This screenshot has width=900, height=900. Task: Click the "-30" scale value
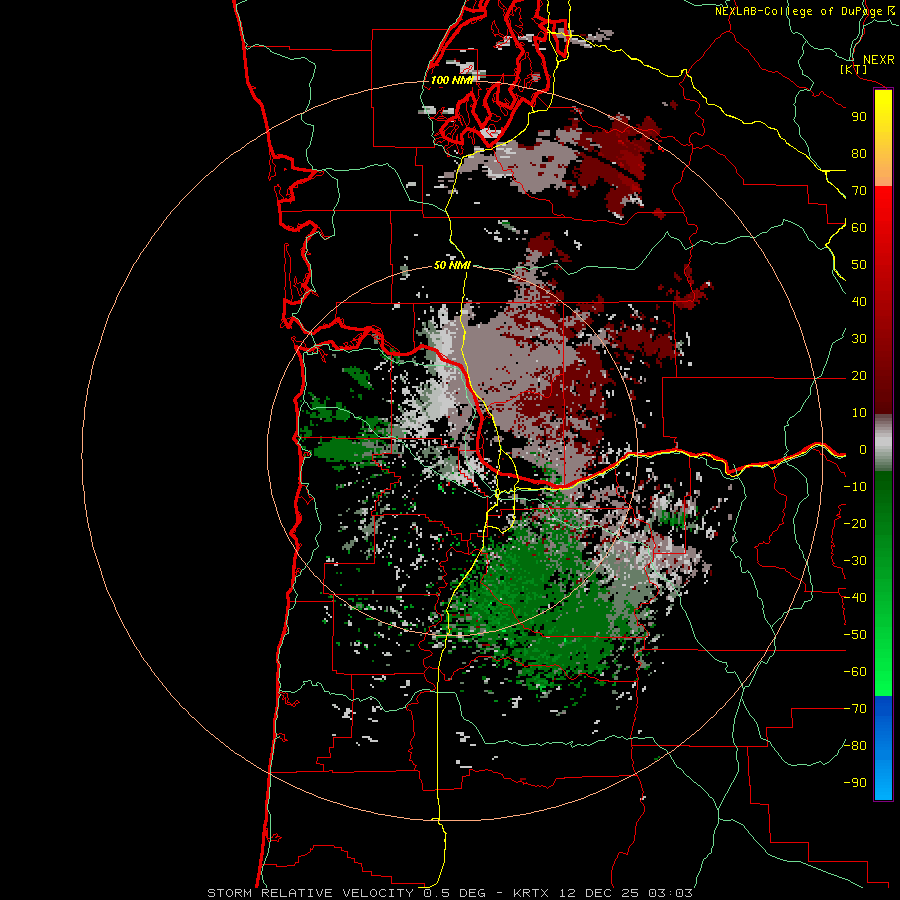tap(855, 561)
